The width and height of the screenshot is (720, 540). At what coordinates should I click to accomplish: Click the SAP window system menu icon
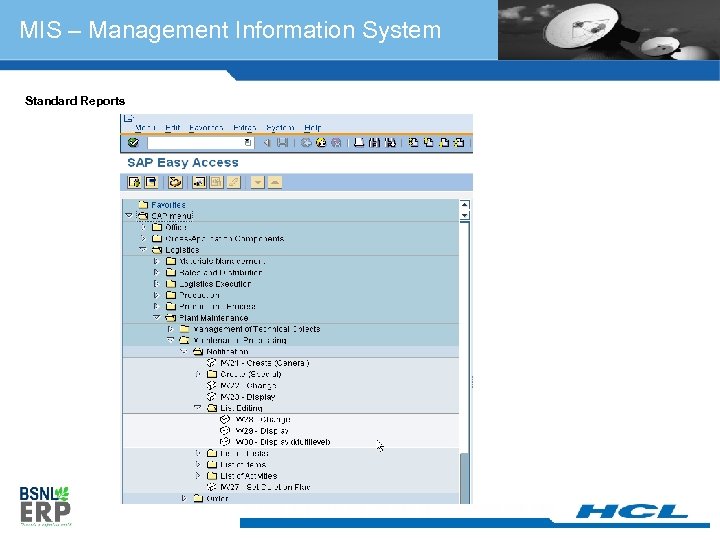(128, 118)
